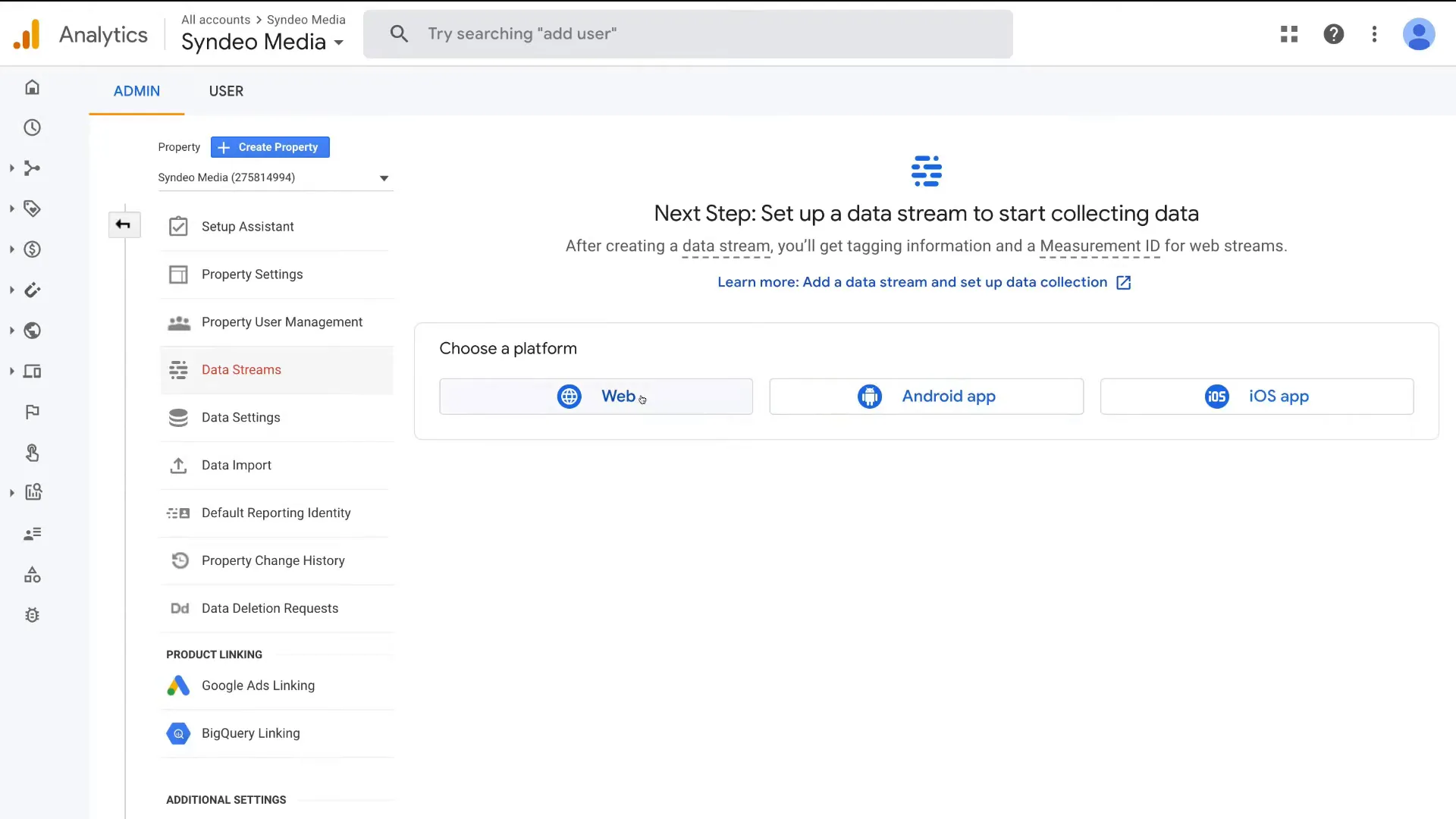Open the Conversions flag icon in sidebar

tap(32, 412)
